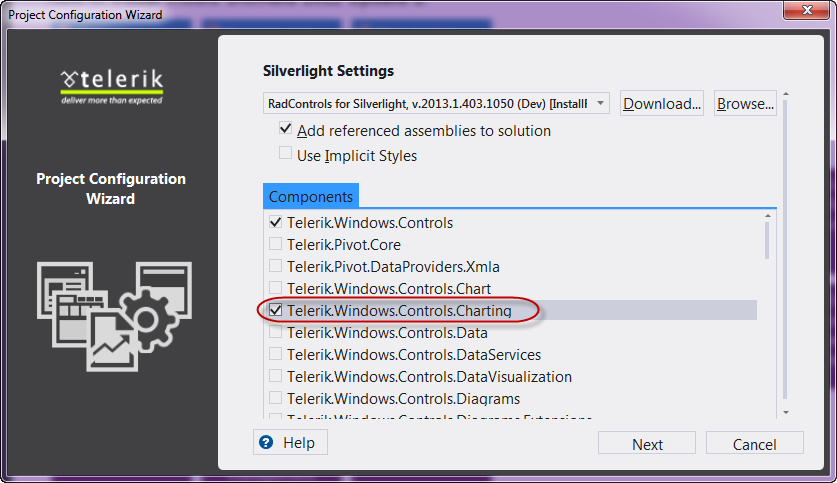Click the blue Help question mark icon
Image resolution: width=837 pixels, height=483 pixels.
click(x=266, y=442)
